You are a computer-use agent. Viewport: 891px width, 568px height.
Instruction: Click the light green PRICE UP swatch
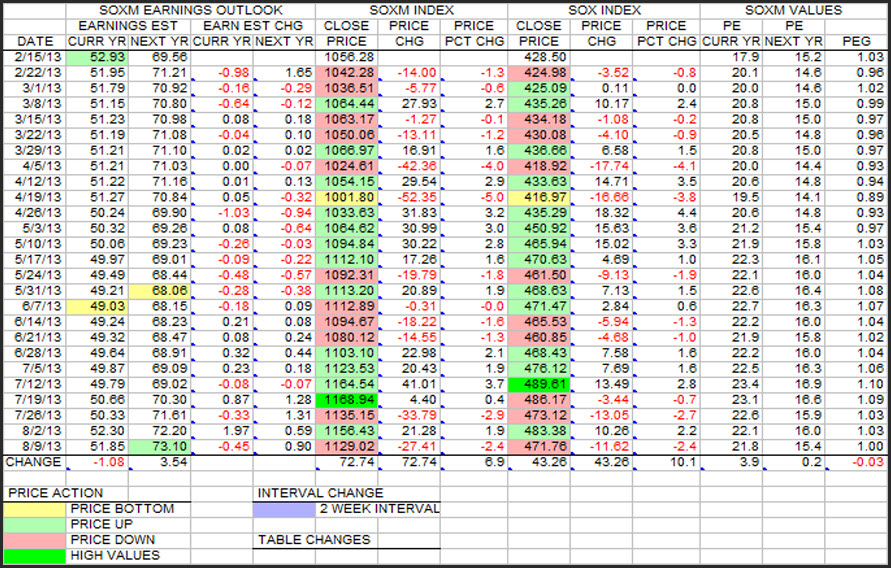click(36, 525)
